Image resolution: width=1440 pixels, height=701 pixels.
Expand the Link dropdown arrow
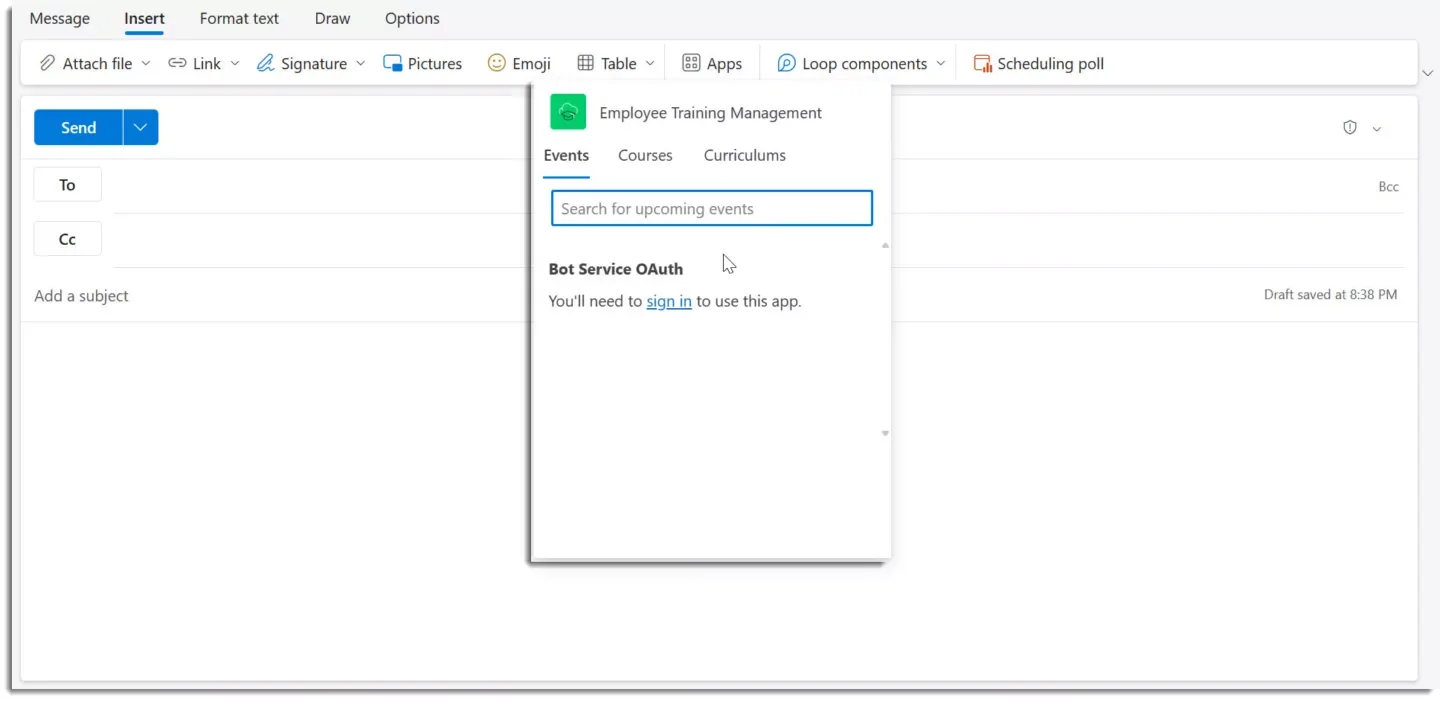(235, 63)
